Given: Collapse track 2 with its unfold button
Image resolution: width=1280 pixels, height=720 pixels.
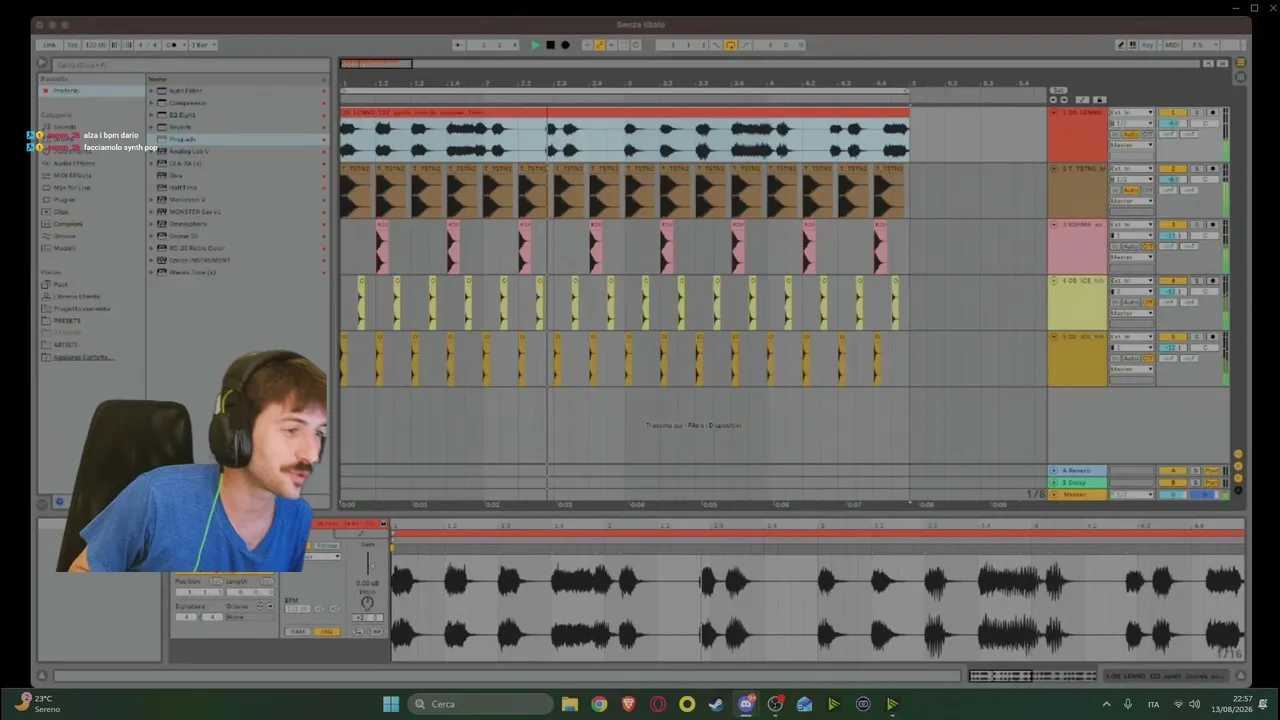Looking at the screenshot, I should pos(1053,168).
